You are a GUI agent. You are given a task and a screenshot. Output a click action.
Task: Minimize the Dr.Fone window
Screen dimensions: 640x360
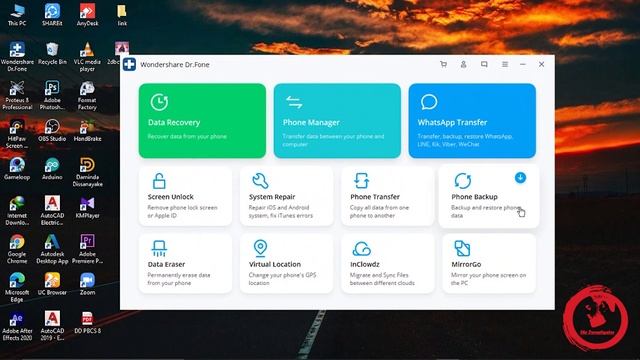tap(523, 64)
